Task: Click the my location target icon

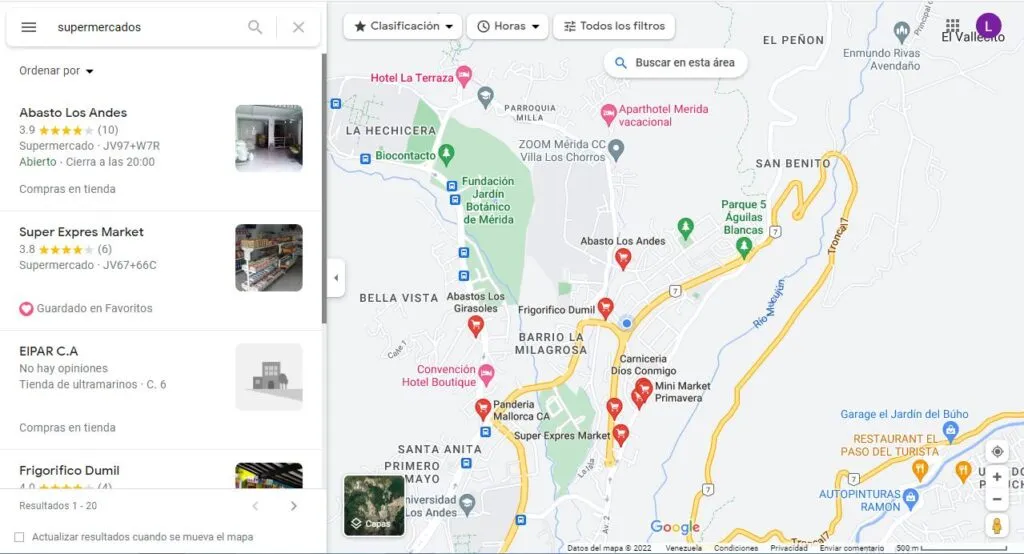Action: click(996, 452)
